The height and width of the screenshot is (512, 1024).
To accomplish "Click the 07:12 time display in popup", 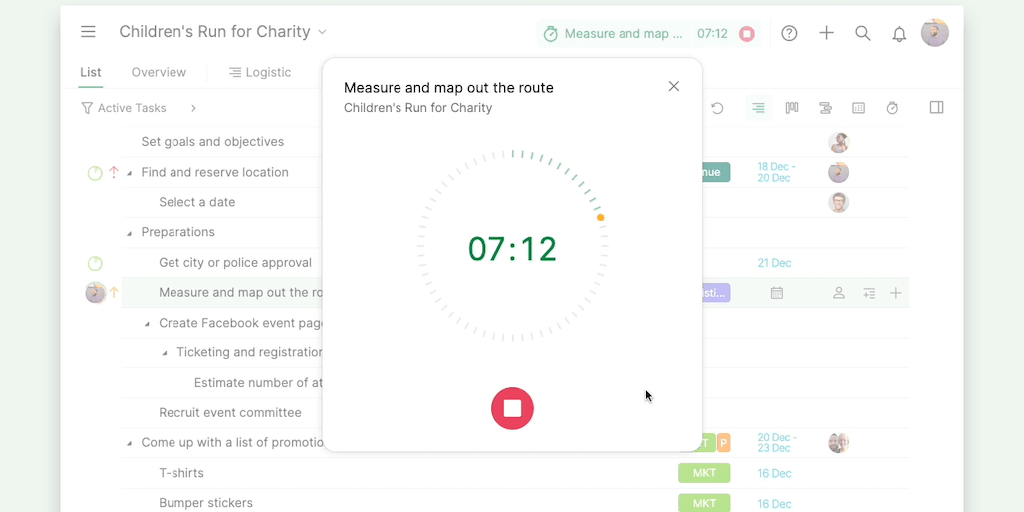I will coord(513,249).
